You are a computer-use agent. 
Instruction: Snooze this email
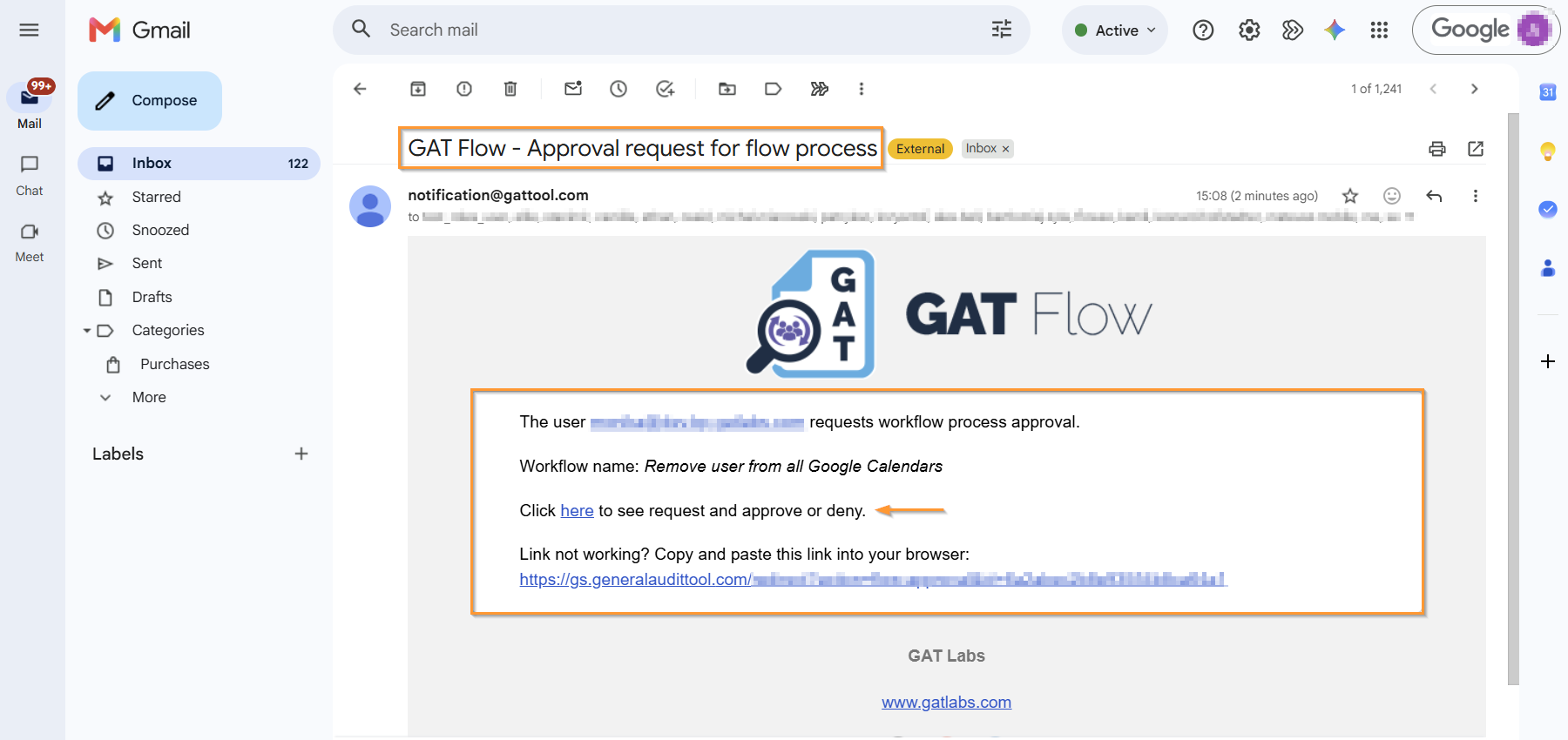(618, 89)
